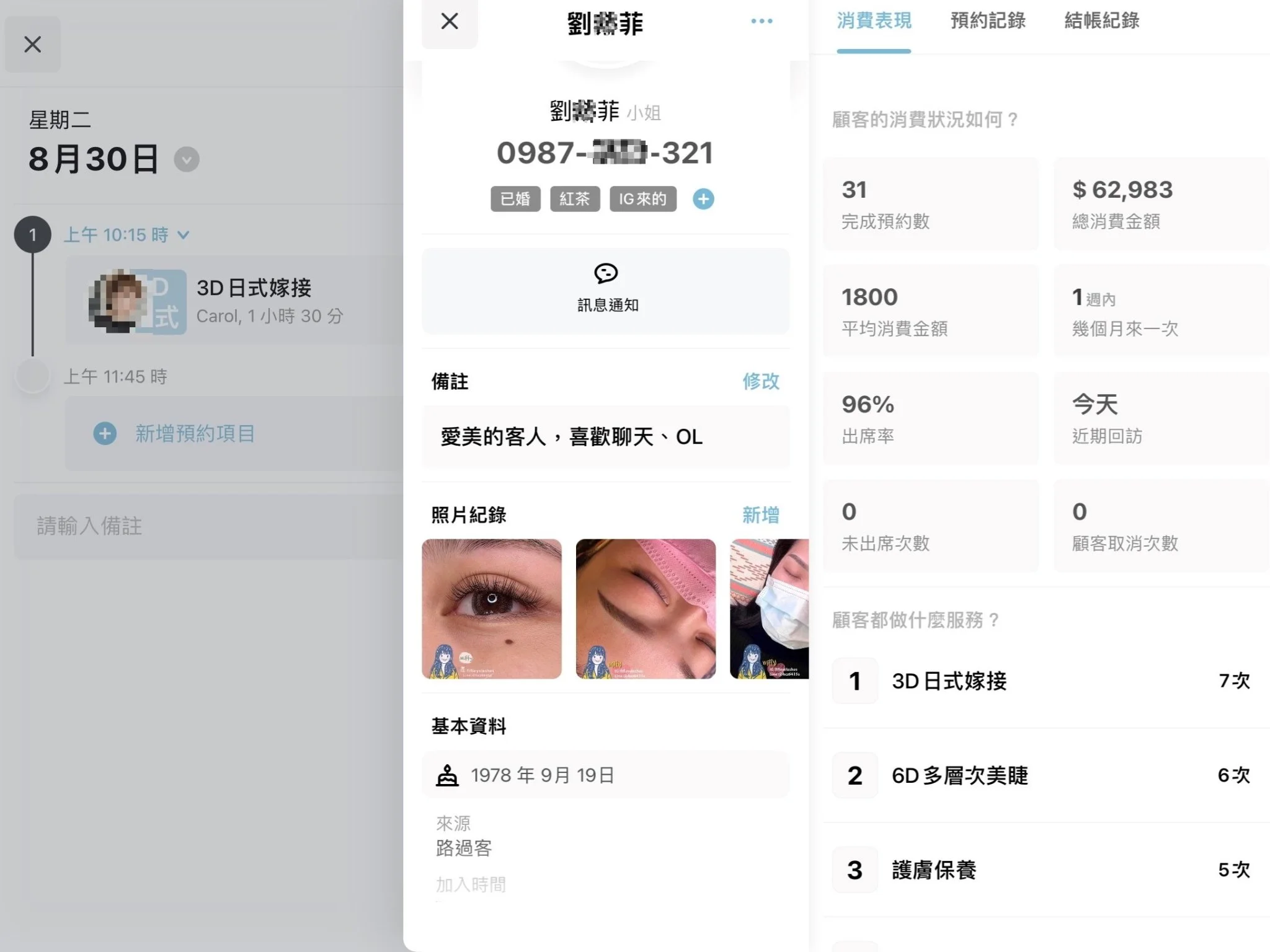Click the three-dot more options icon
Image resolution: width=1270 pixels, height=952 pixels.
pos(762,21)
